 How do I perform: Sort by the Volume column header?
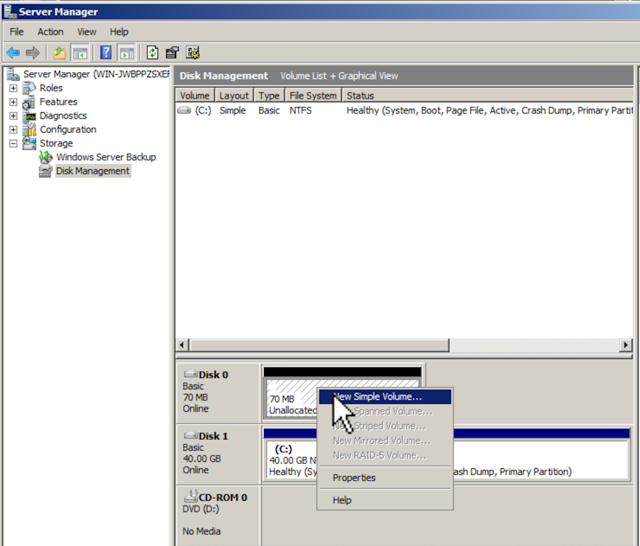(x=195, y=95)
